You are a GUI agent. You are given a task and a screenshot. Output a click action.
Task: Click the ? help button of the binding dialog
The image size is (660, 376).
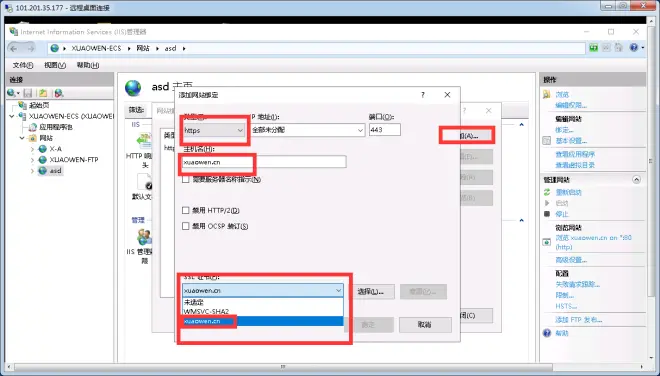(423, 95)
